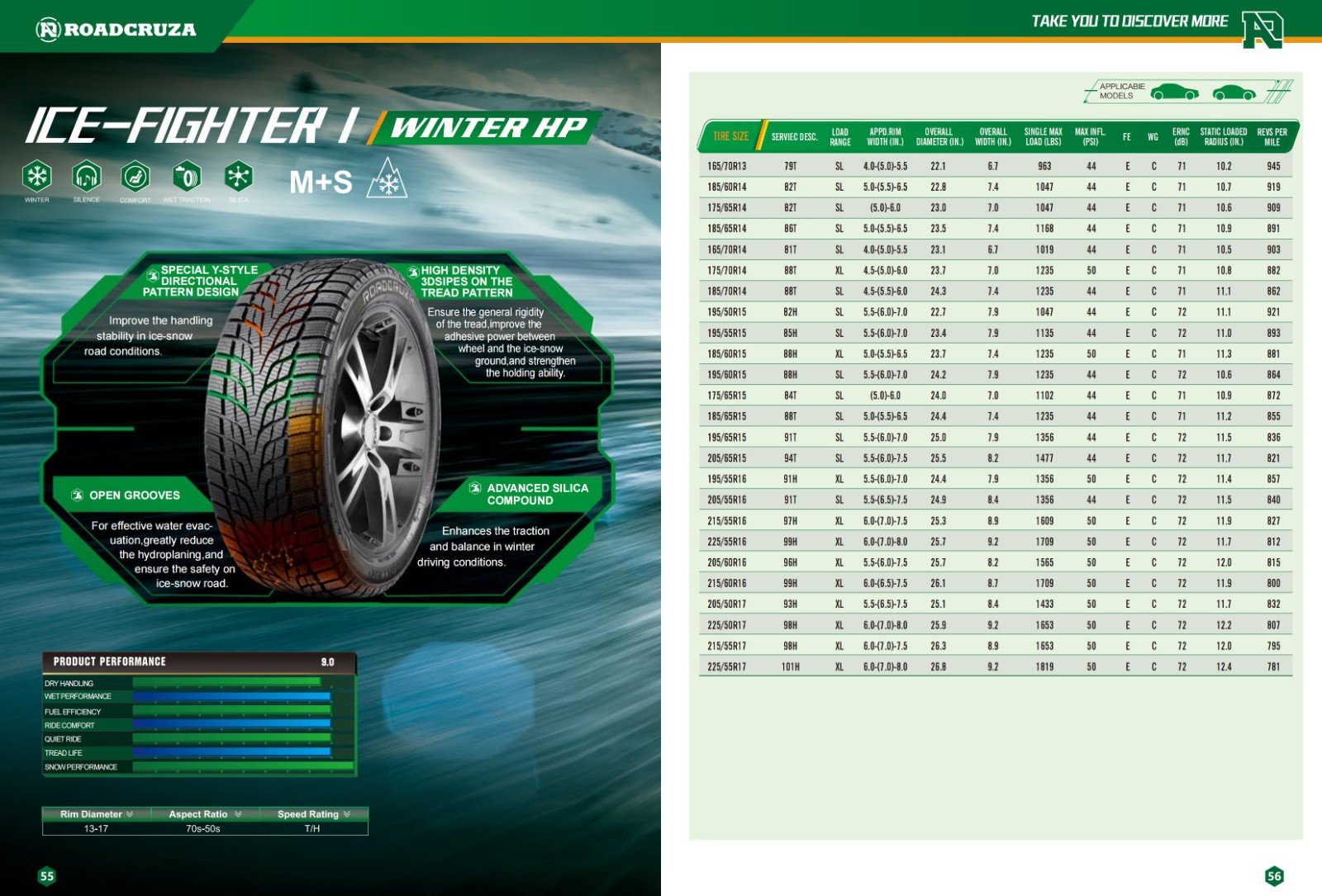1322x896 pixels.
Task: Click the first car icon in Applicable Models
Action: (1174, 92)
